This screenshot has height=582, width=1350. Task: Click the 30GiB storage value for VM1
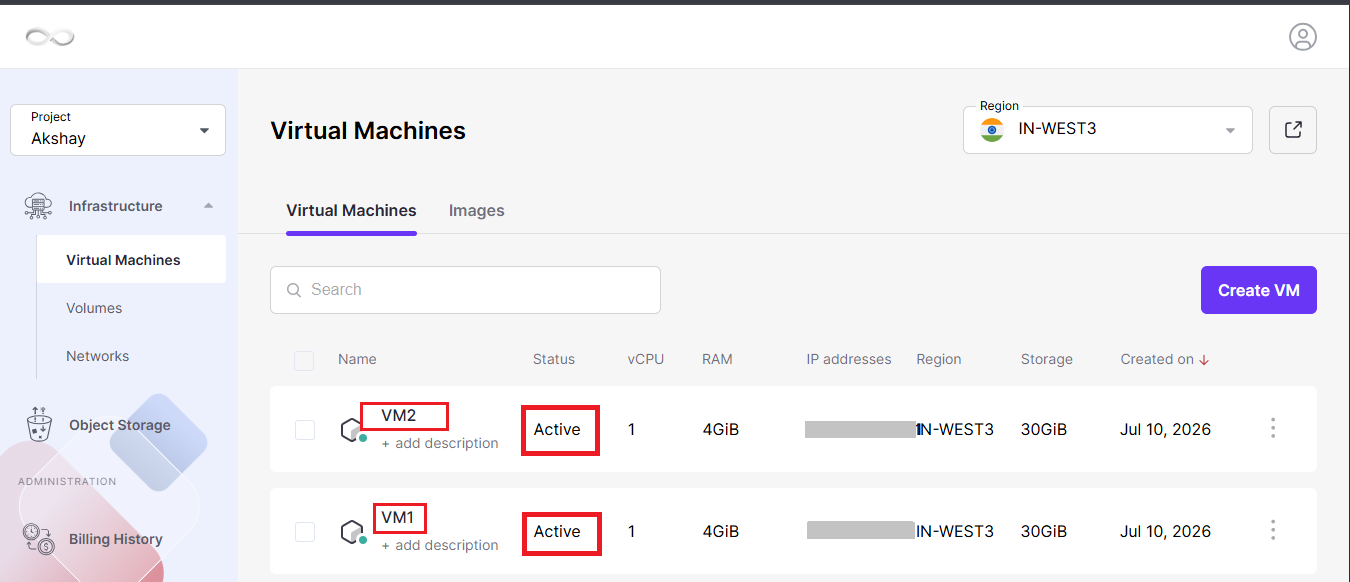(1044, 531)
